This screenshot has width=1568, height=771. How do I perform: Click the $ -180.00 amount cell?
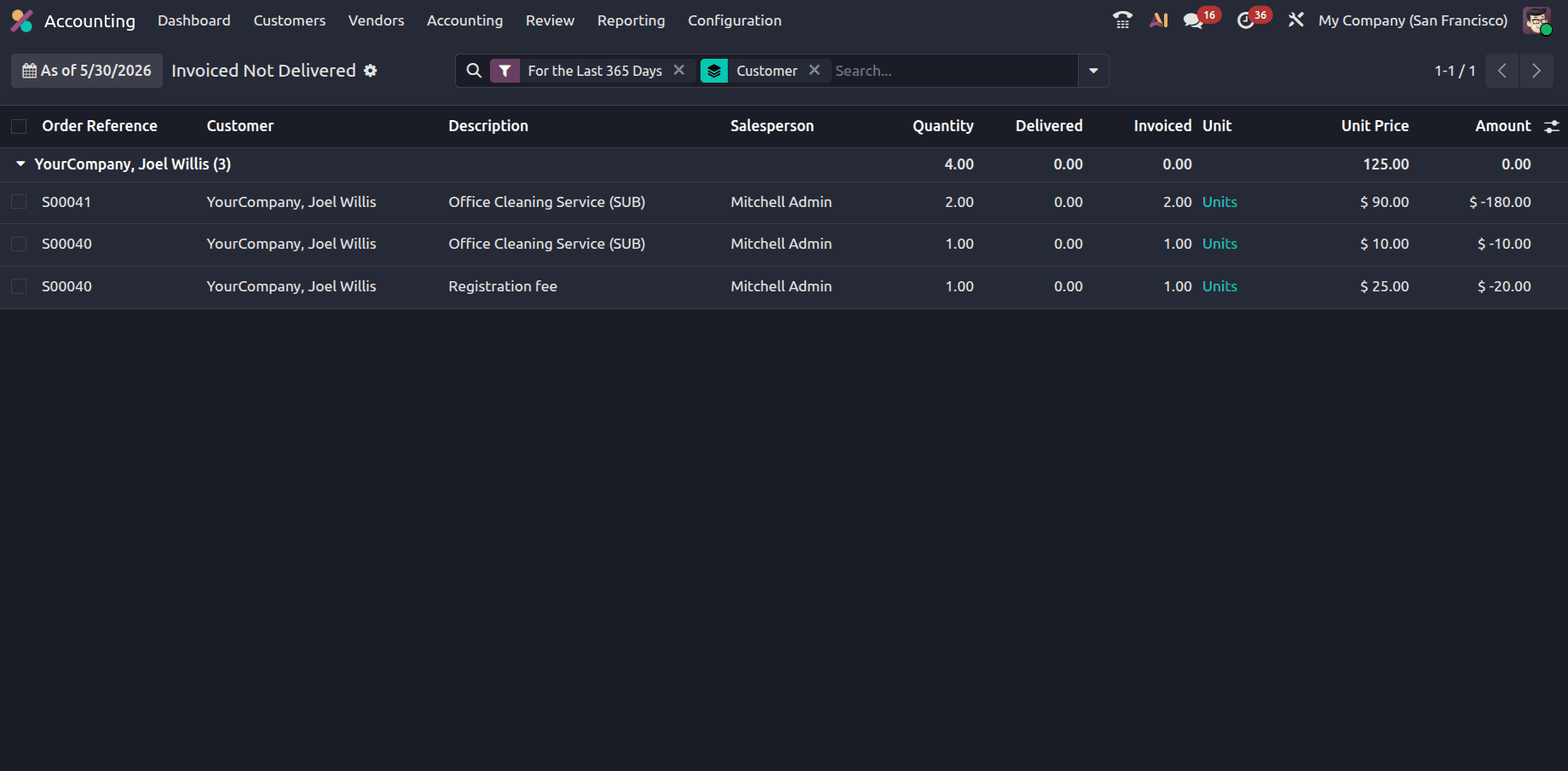[1500, 202]
